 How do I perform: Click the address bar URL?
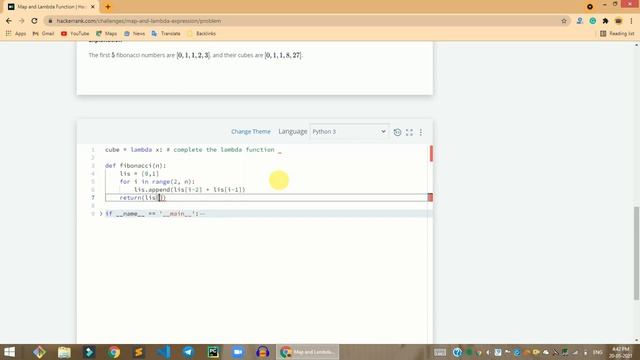click(139, 21)
